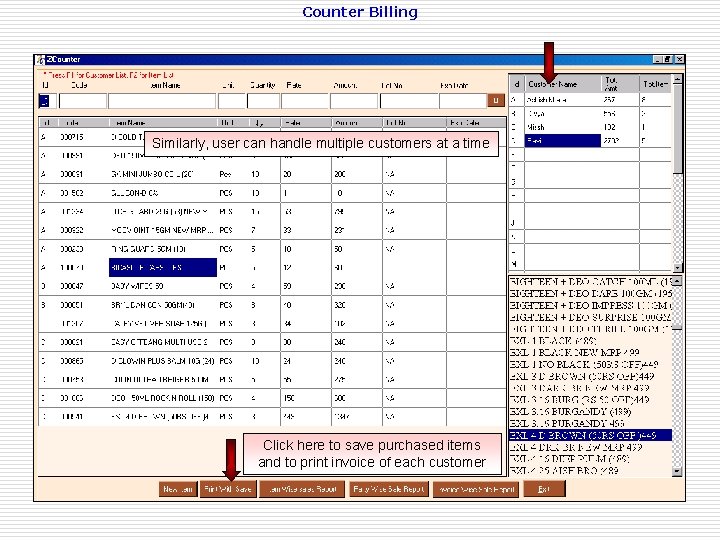Click the product list scroll-up arrow
The image size is (720, 540).
(x=677, y=281)
